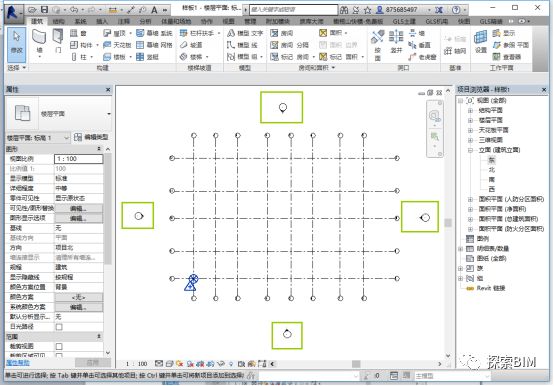Click the Set (设置) work plane icon
The height and width of the screenshot is (386, 554).
point(481,41)
